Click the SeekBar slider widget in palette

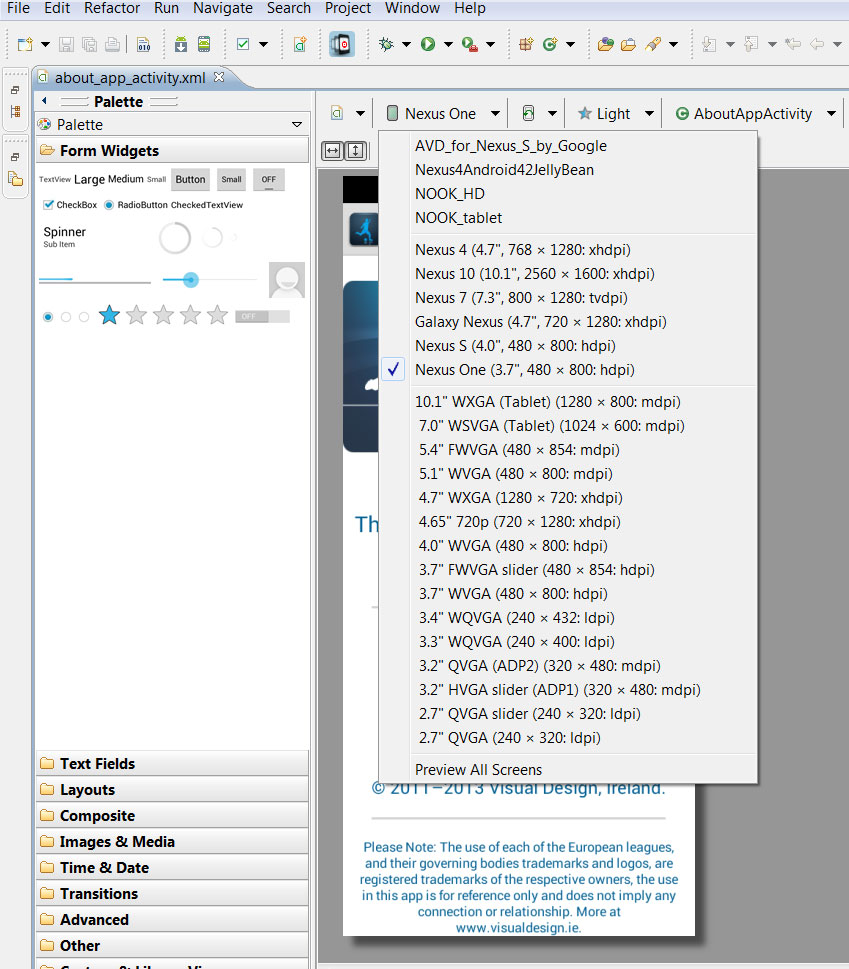point(209,280)
